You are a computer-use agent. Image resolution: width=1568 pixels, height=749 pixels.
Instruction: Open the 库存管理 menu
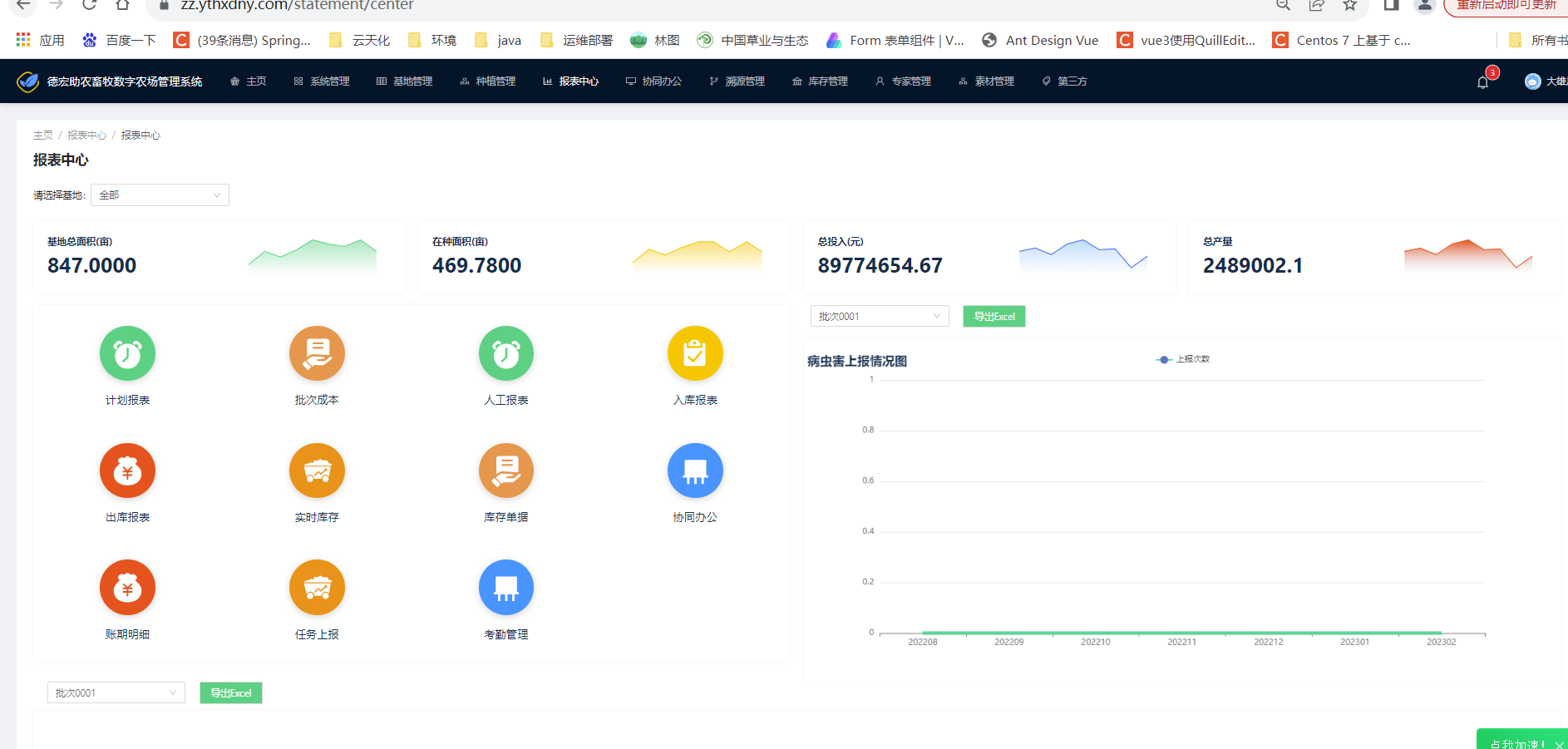pos(820,81)
